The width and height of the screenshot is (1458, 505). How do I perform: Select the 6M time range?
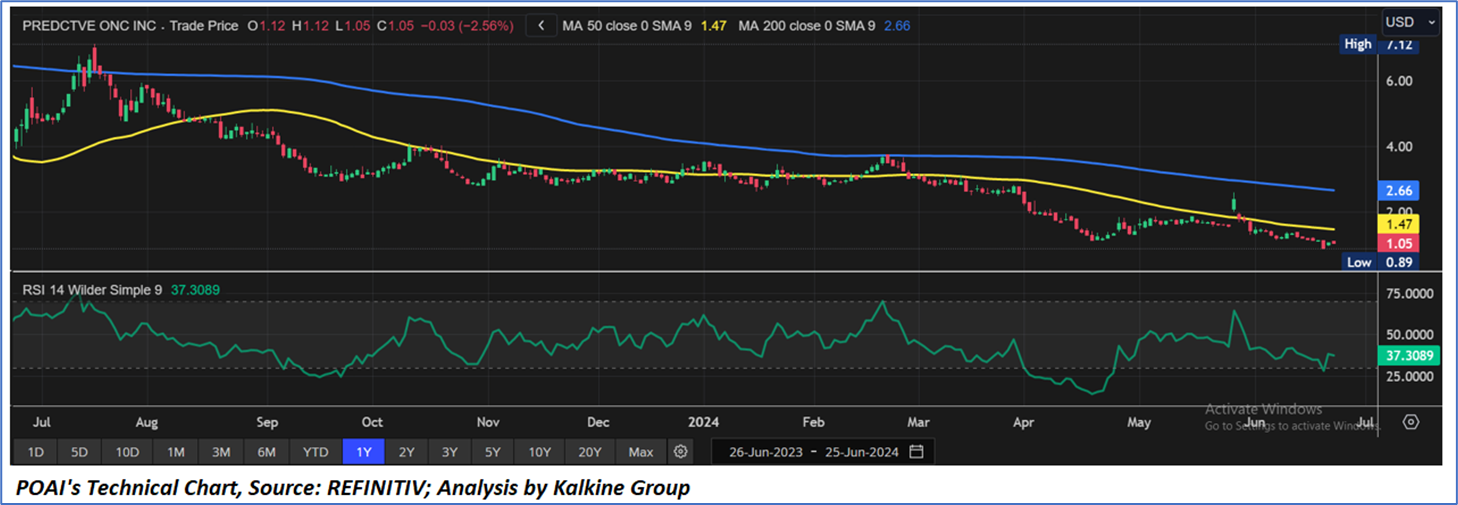[x=266, y=452]
